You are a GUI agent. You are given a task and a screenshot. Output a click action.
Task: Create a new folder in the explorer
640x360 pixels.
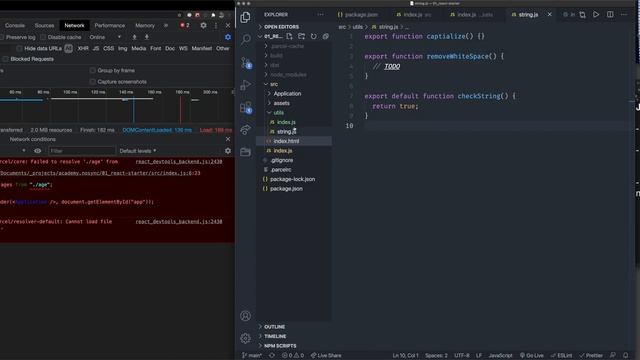pyautogui.click(x=302, y=36)
